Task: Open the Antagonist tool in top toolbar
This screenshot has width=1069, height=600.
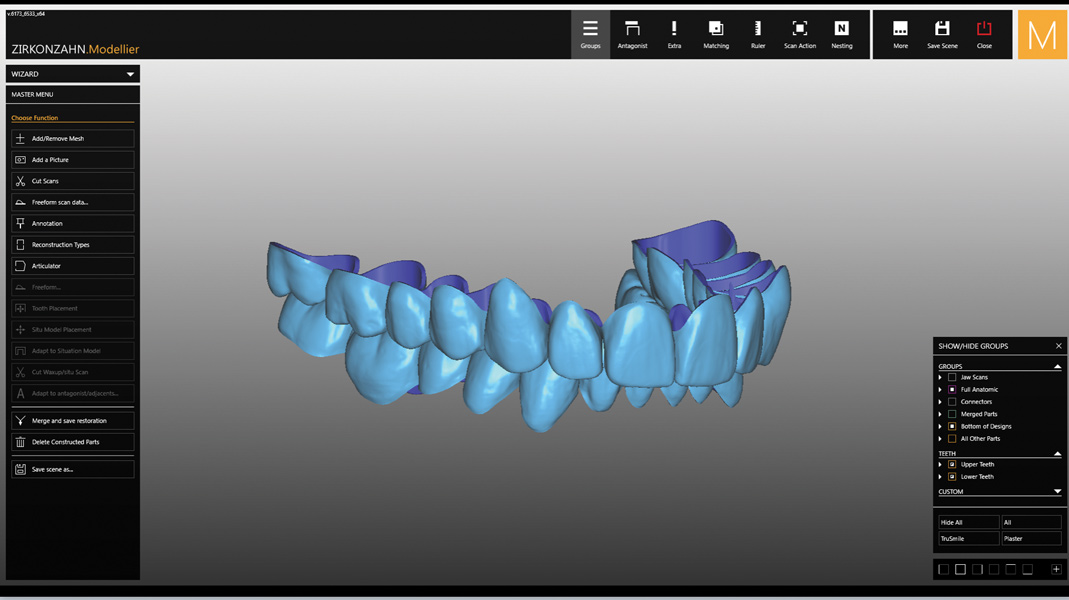Action: (632, 34)
